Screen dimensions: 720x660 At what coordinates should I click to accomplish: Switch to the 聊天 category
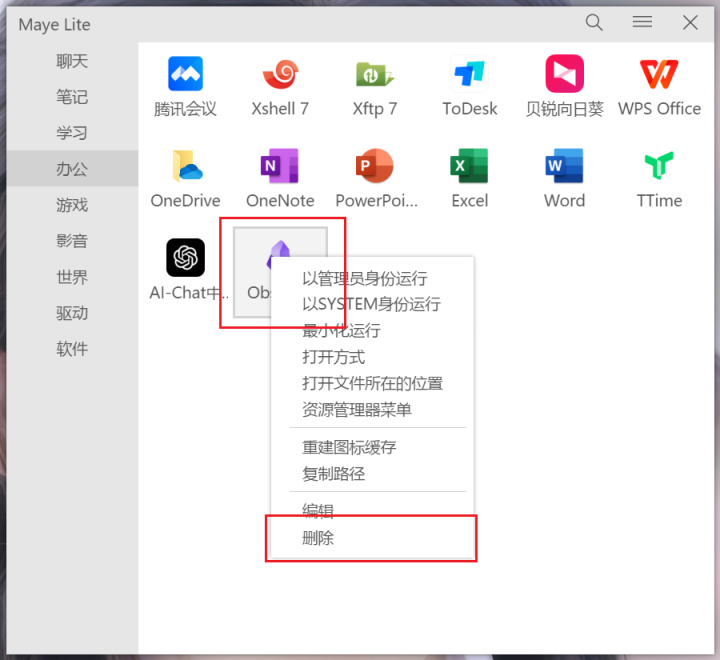coord(72,61)
